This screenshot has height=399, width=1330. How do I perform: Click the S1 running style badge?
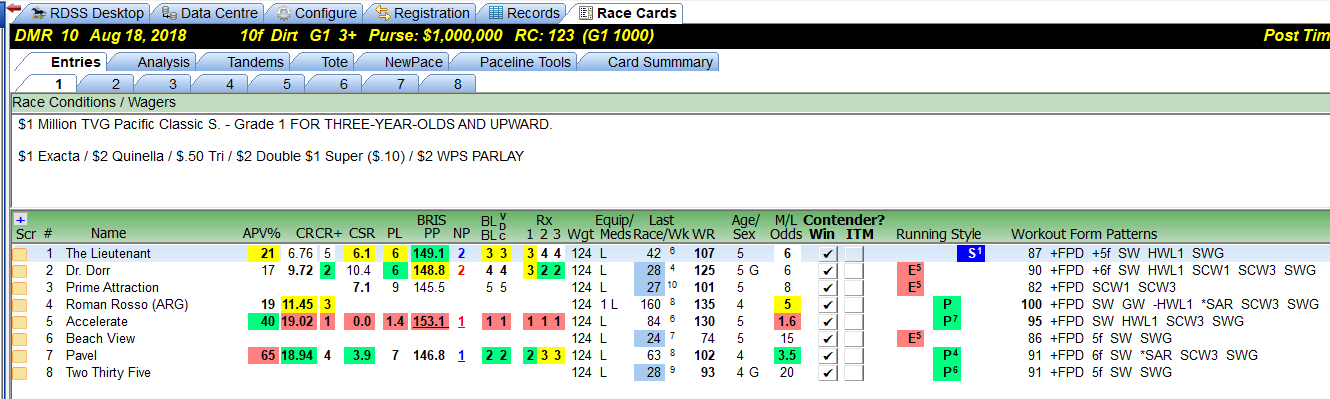[x=971, y=254]
